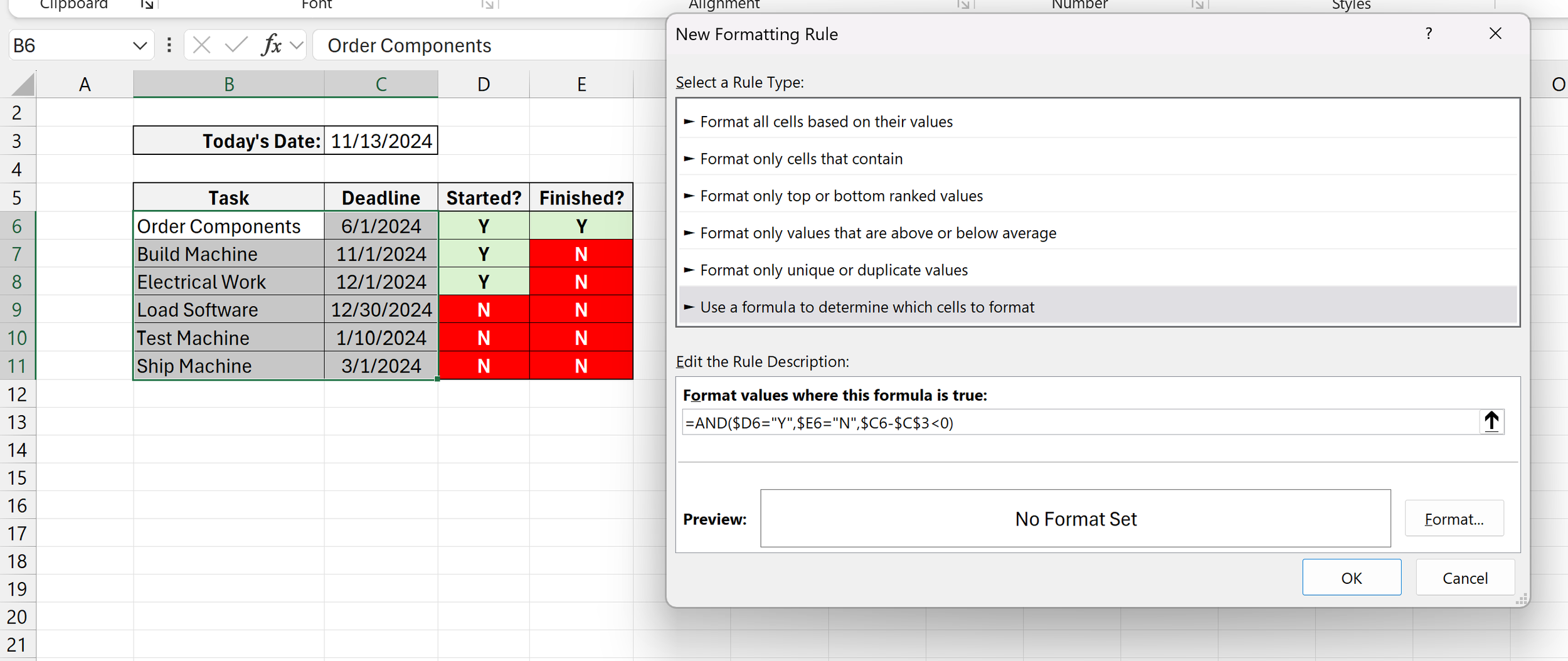Select the cell showing Today's Date 11/13/2024
This screenshot has width=1568, height=661.
pos(381,140)
